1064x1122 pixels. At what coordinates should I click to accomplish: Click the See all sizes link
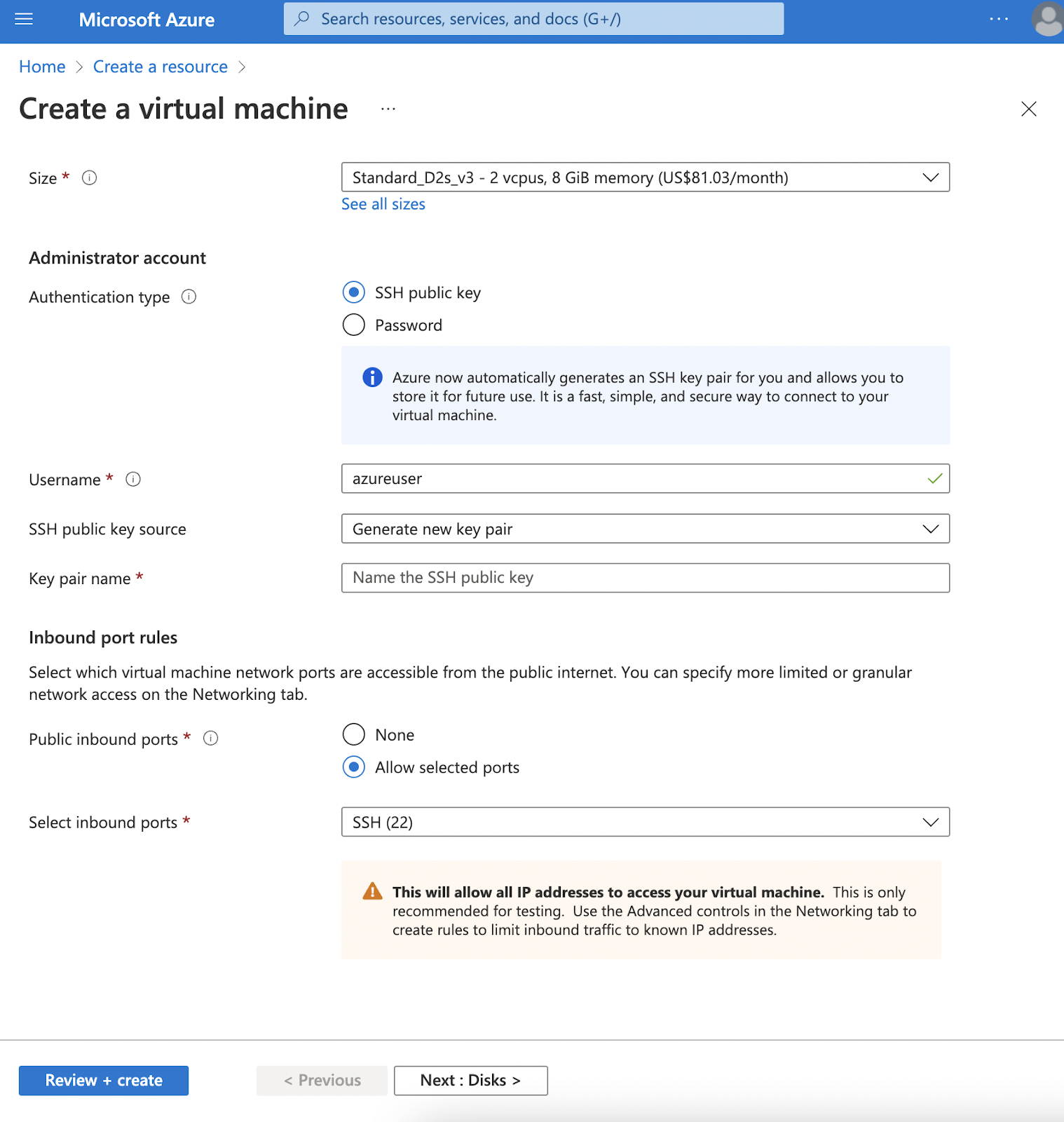tap(383, 204)
